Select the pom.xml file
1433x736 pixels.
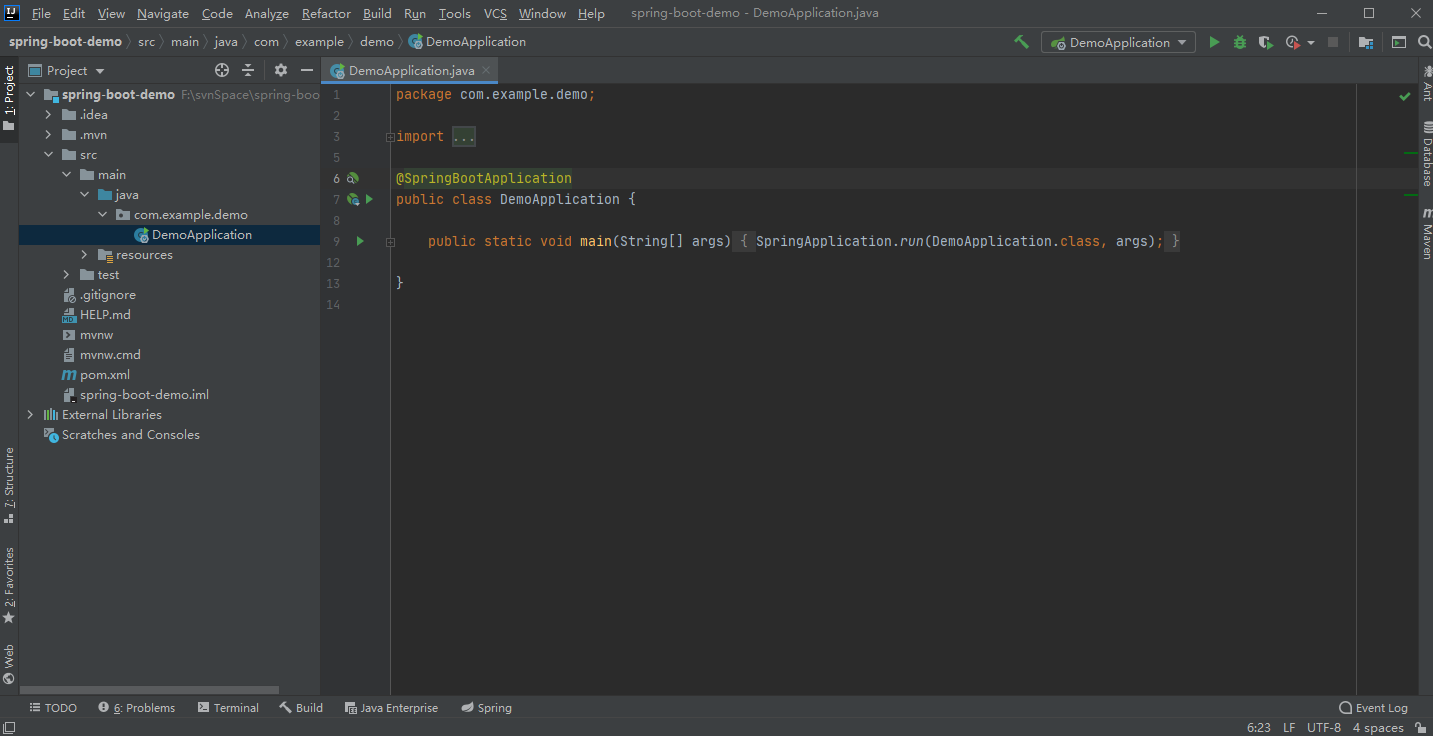[96, 375]
